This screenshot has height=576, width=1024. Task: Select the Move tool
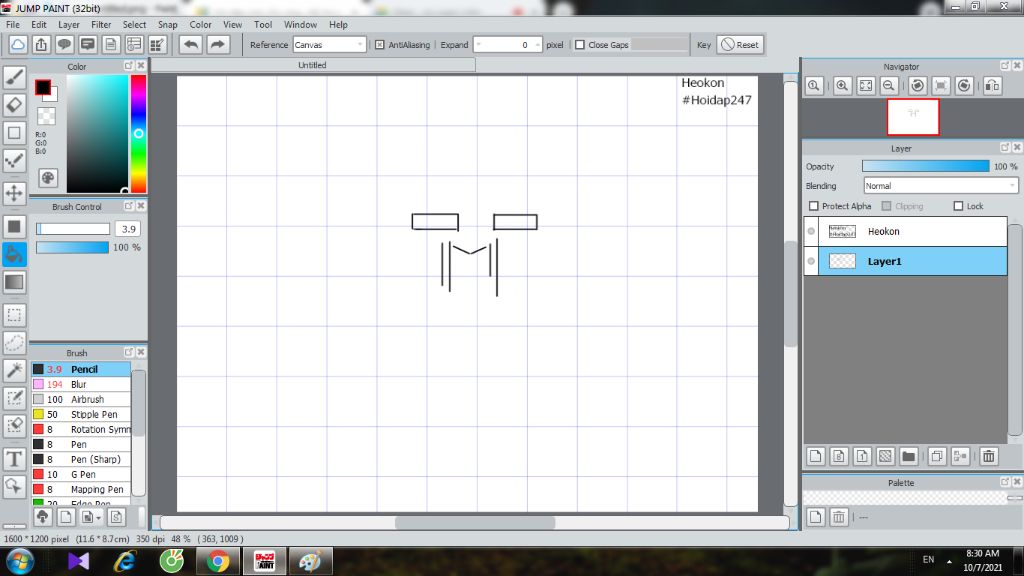point(14,193)
